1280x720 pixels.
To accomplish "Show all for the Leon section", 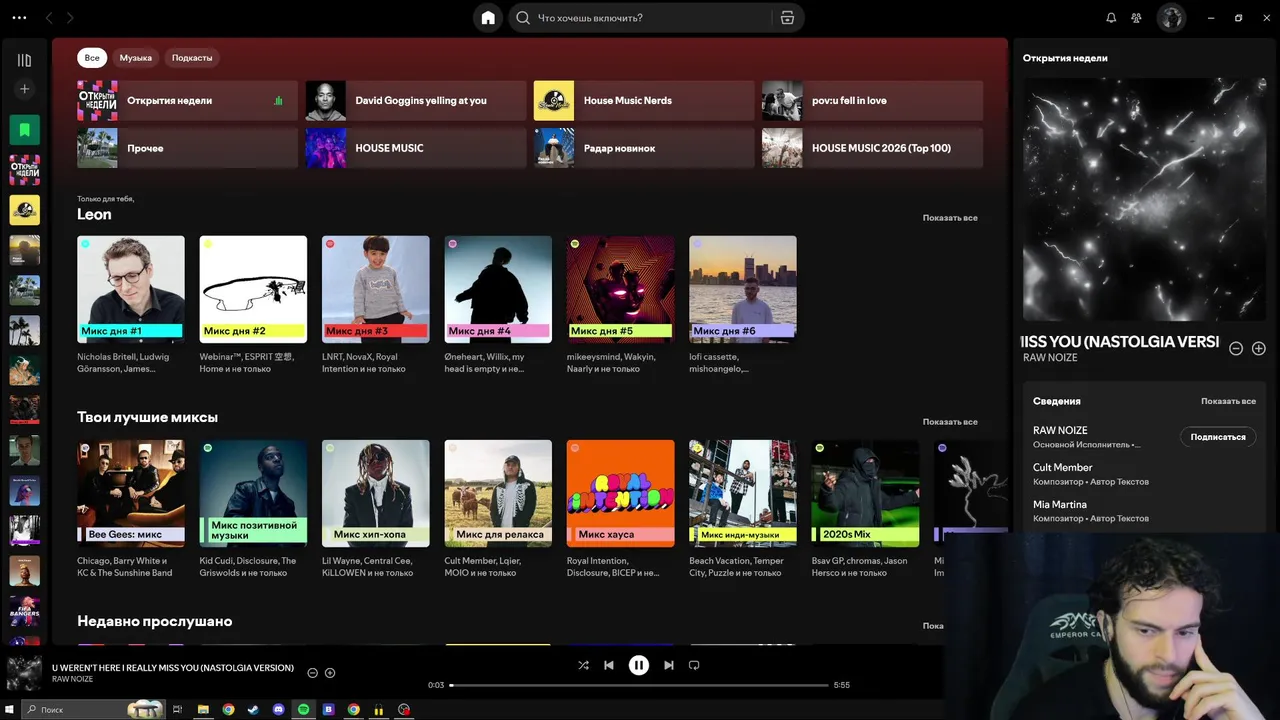I will pos(950,218).
